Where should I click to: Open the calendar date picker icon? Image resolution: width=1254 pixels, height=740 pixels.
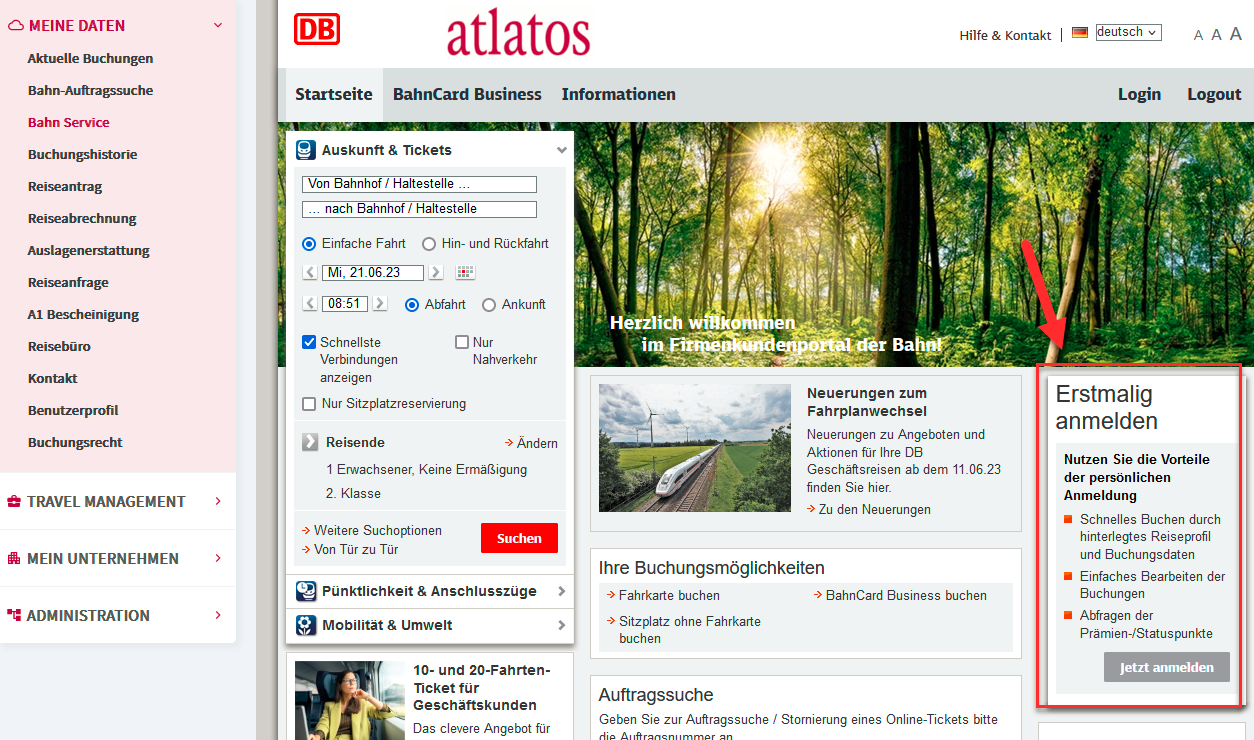point(465,272)
